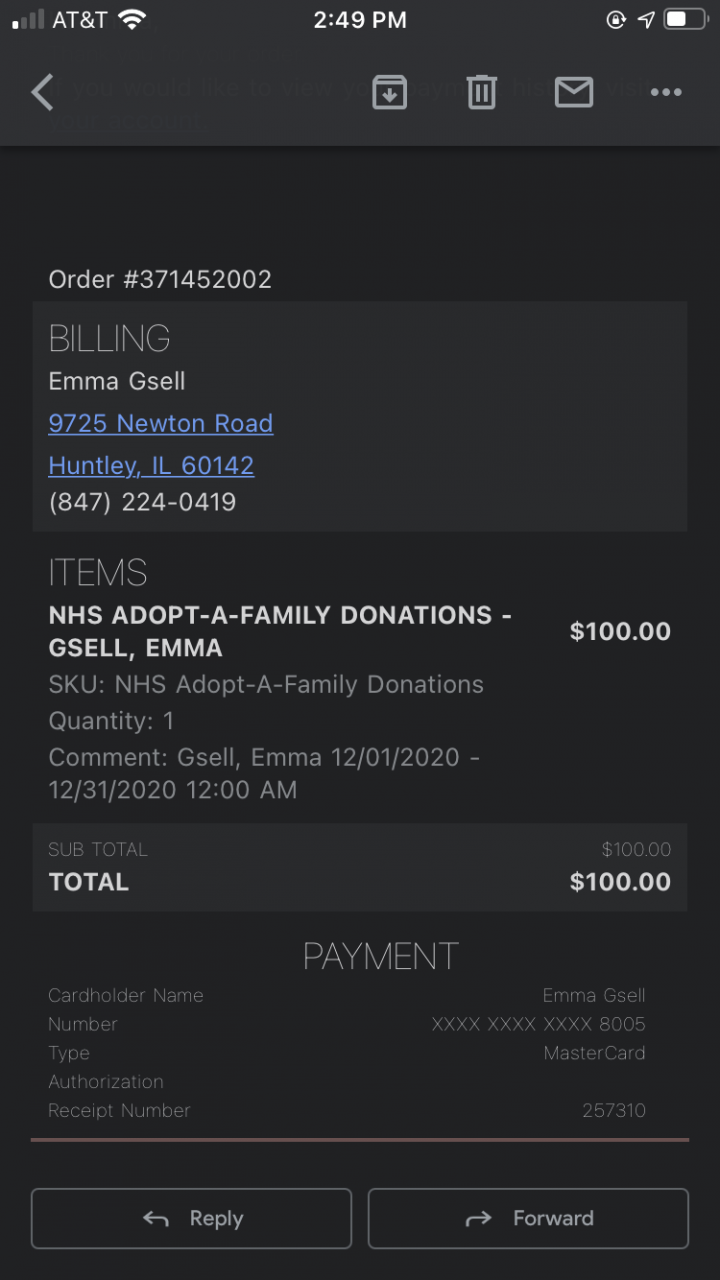Archive this email with the archive icon
The width and height of the screenshot is (720, 1280).
coord(389,92)
